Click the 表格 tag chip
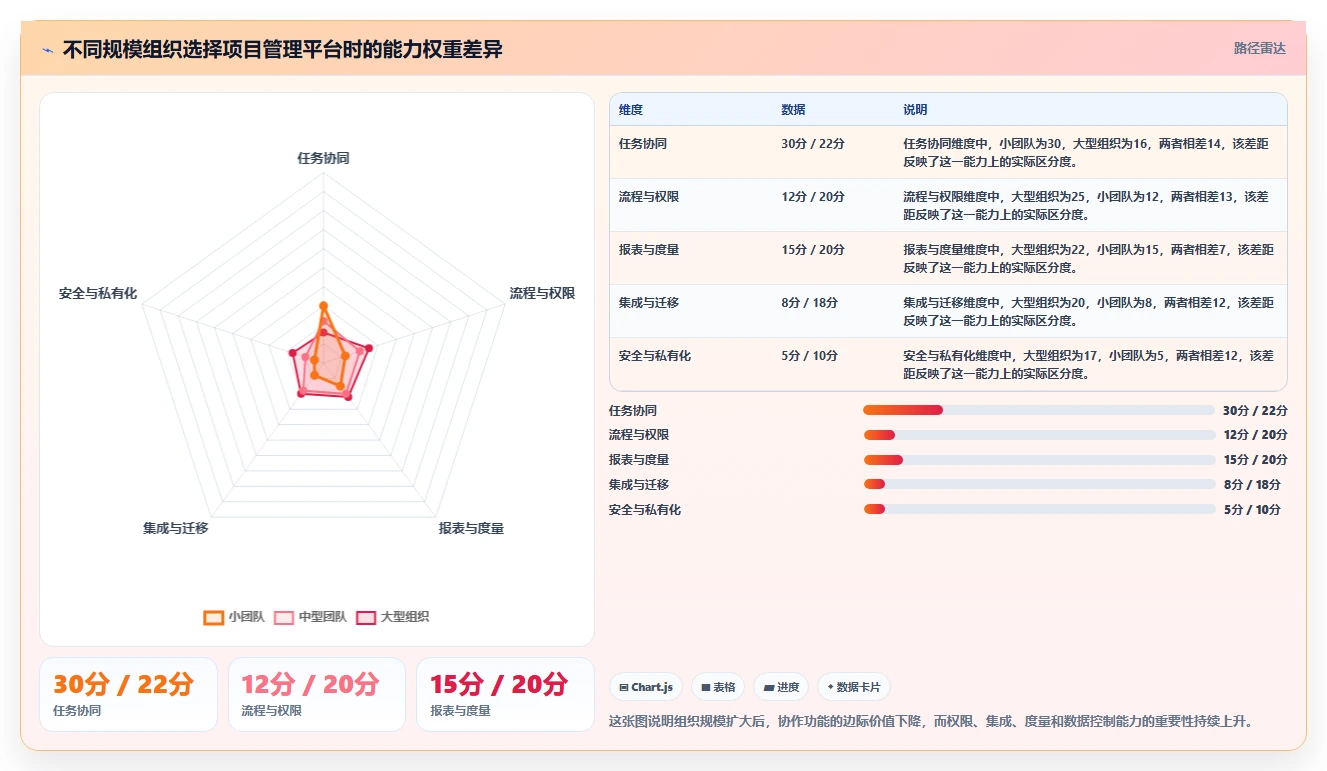 pos(718,687)
